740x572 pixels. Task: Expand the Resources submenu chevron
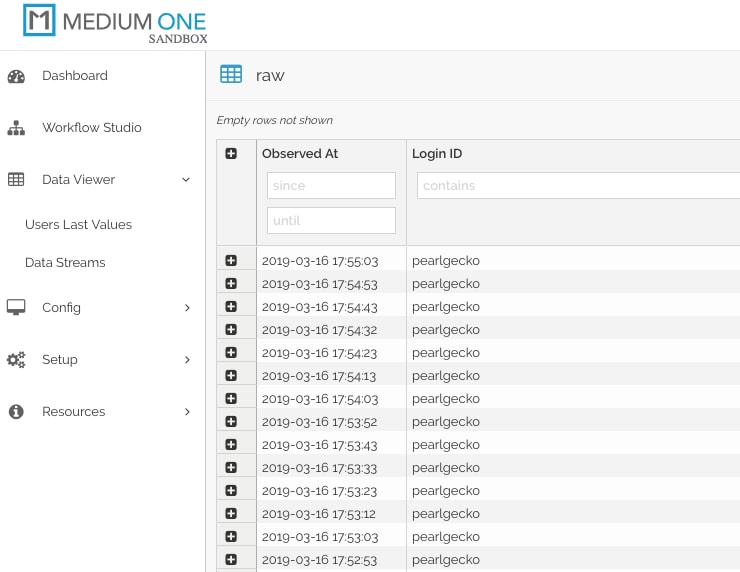(187, 412)
